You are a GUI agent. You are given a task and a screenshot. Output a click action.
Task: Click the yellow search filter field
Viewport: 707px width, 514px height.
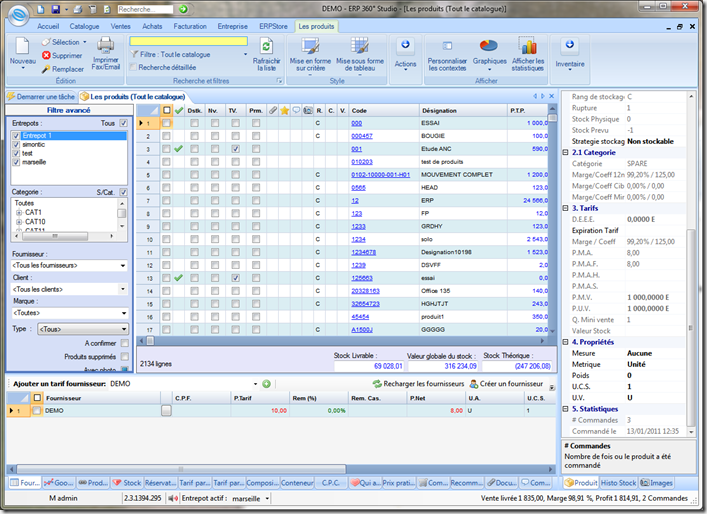(188, 41)
